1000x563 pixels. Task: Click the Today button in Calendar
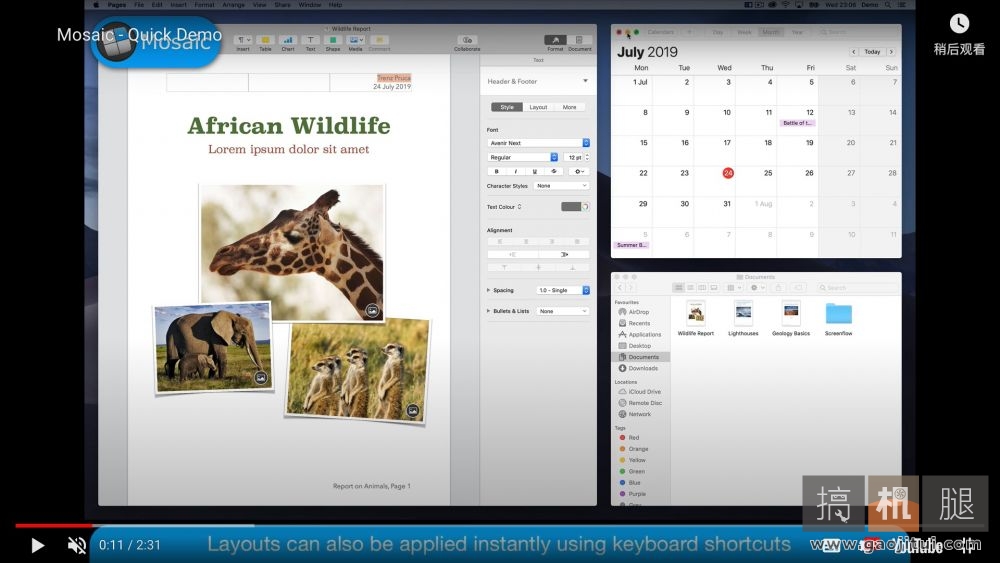pos(872,52)
